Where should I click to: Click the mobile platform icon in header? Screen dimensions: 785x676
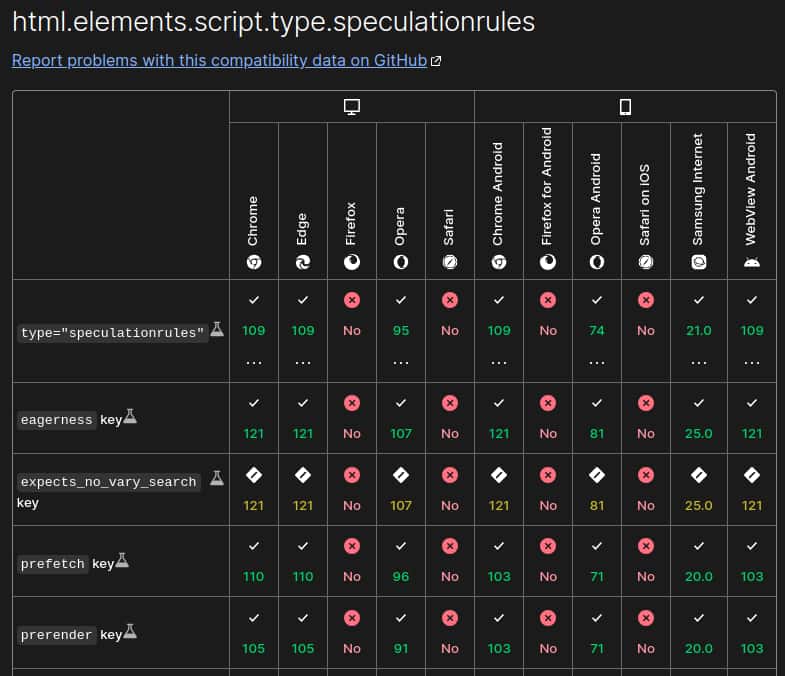pos(625,107)
